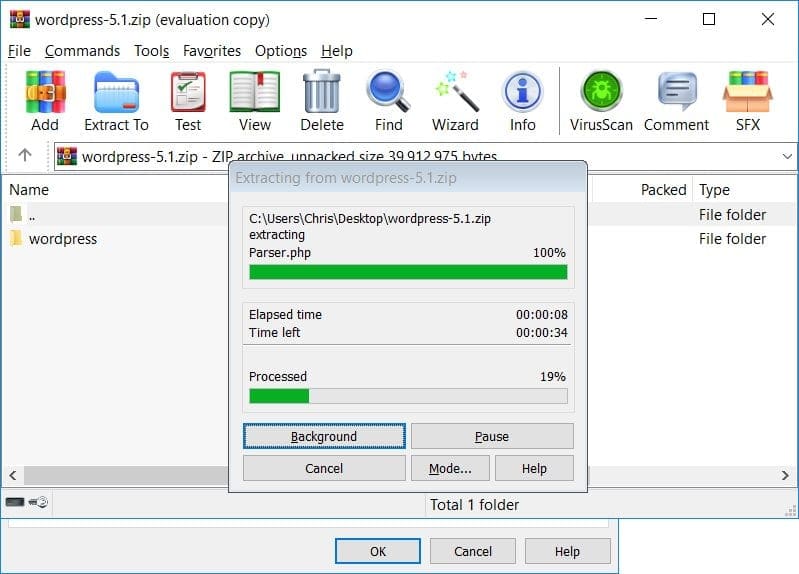The height and width of the screenshot is (574, 799).
Task: Sort by the Type column header
Action: (714, 190)
